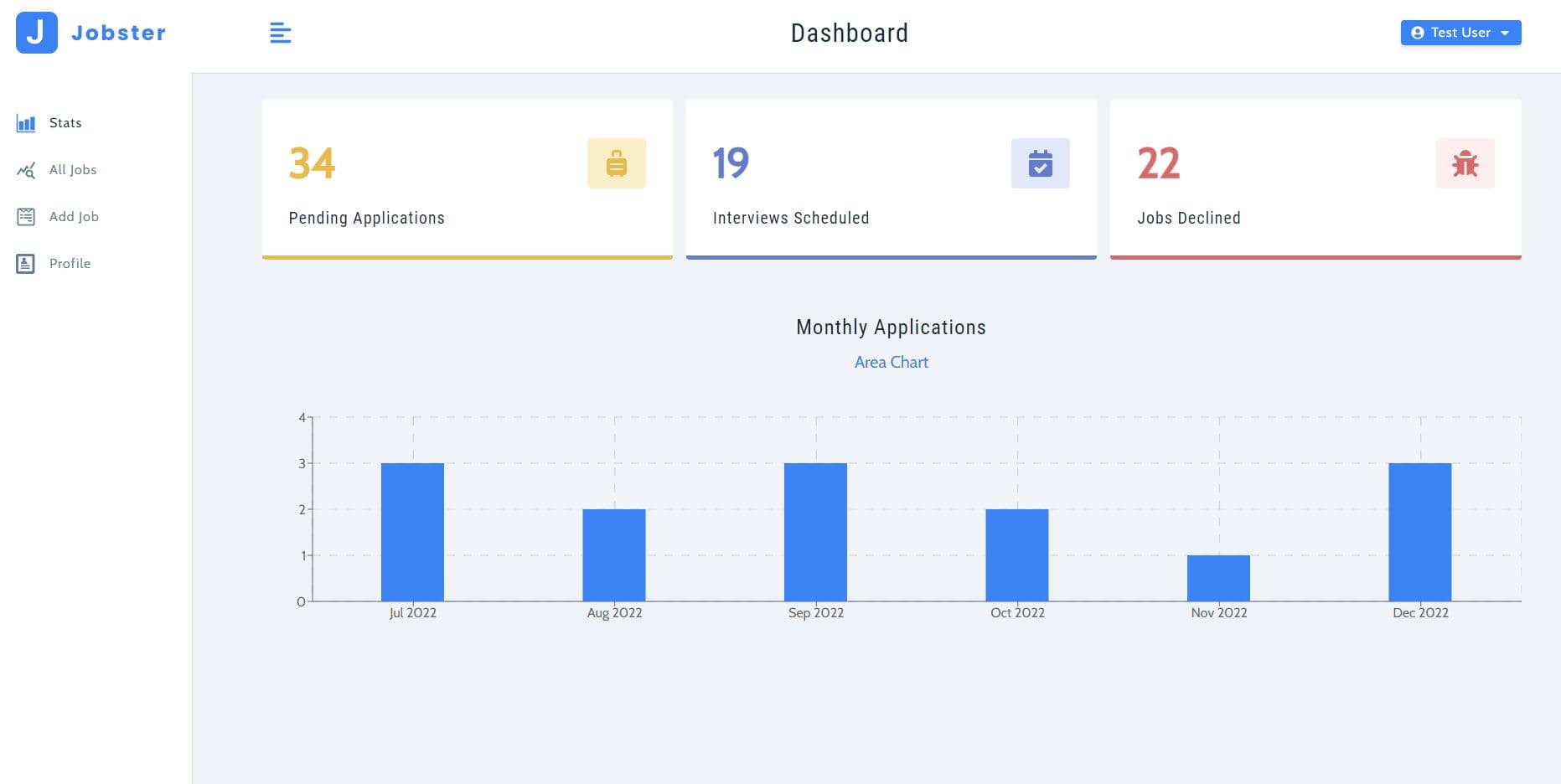Open the Test User dropdown menu
Viewport: 1561px width, 784px height.
point(1460,33)
